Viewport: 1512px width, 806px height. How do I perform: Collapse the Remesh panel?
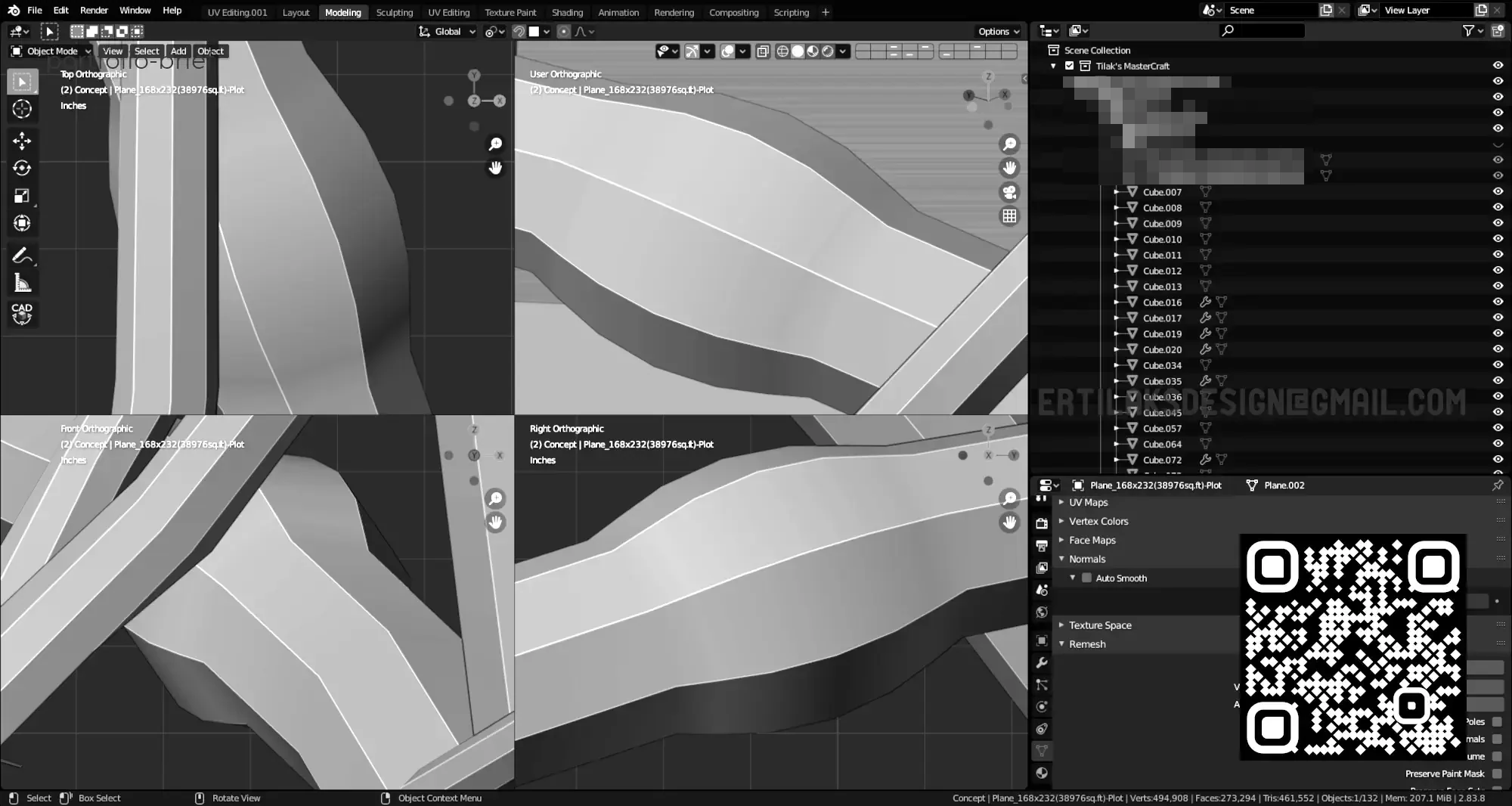1086,644
